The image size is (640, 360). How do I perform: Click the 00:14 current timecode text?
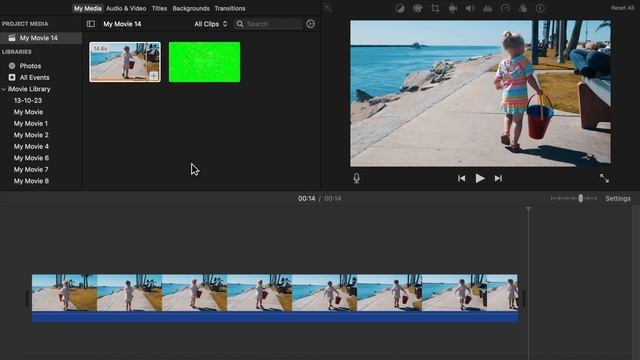point(307,198)
